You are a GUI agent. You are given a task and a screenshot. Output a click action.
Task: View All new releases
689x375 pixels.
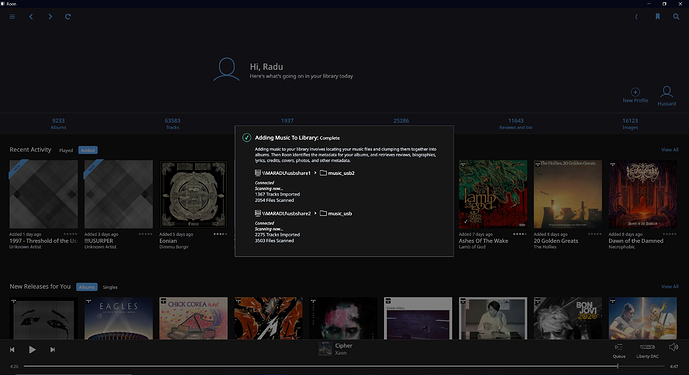(x=670, y=287)
